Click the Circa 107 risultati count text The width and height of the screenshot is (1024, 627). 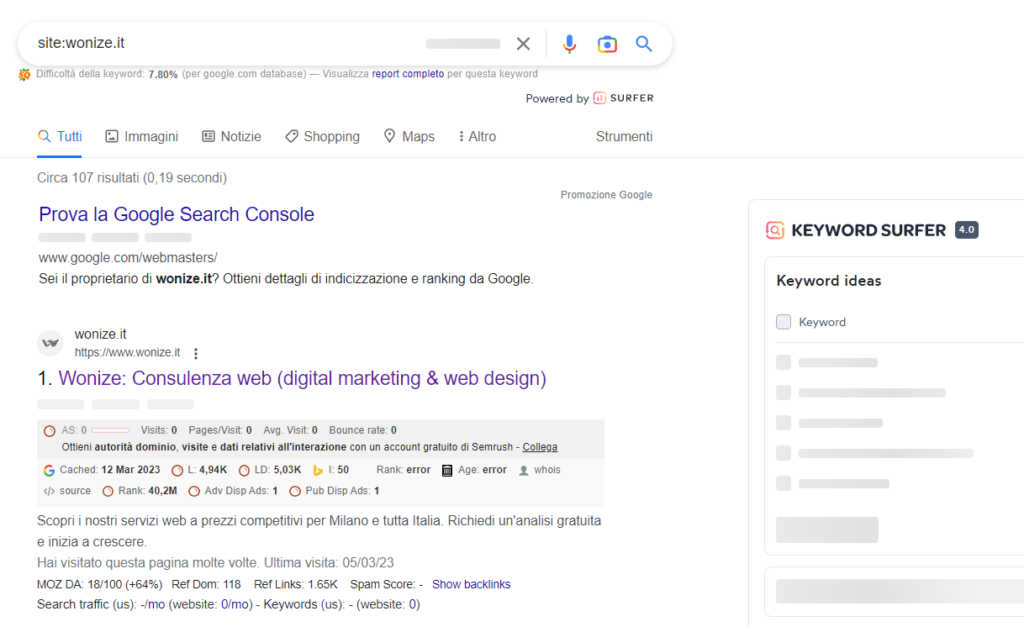(132, 178)
